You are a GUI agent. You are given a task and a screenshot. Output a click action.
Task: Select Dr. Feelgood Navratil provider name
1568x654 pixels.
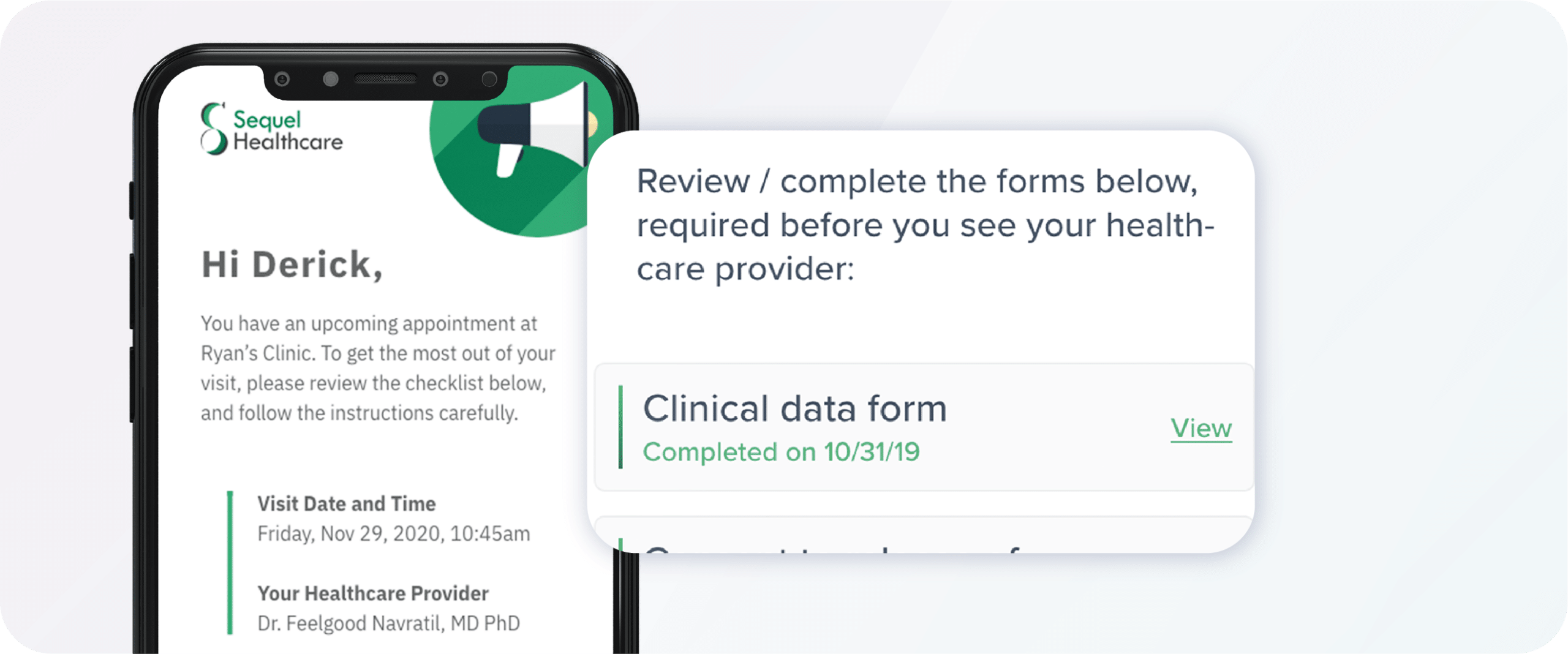point(388,623)
